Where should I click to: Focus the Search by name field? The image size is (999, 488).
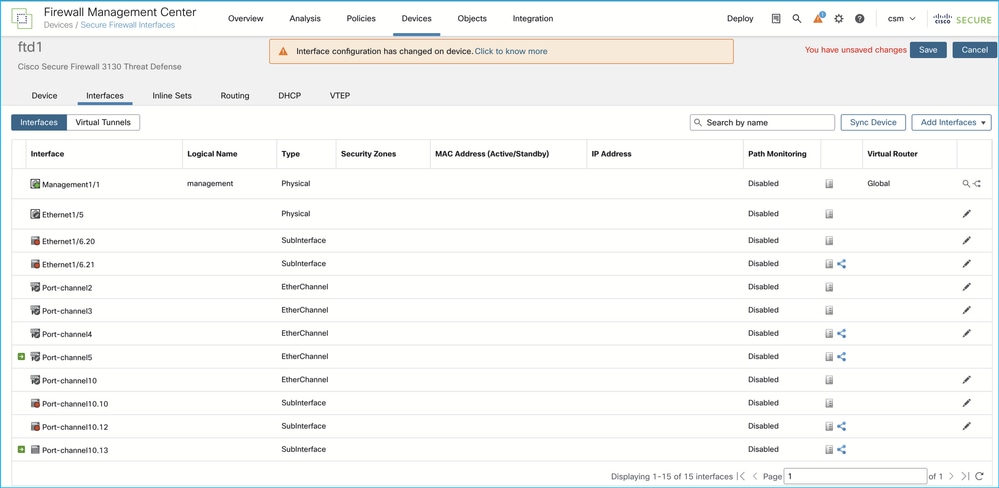(762, 122)
